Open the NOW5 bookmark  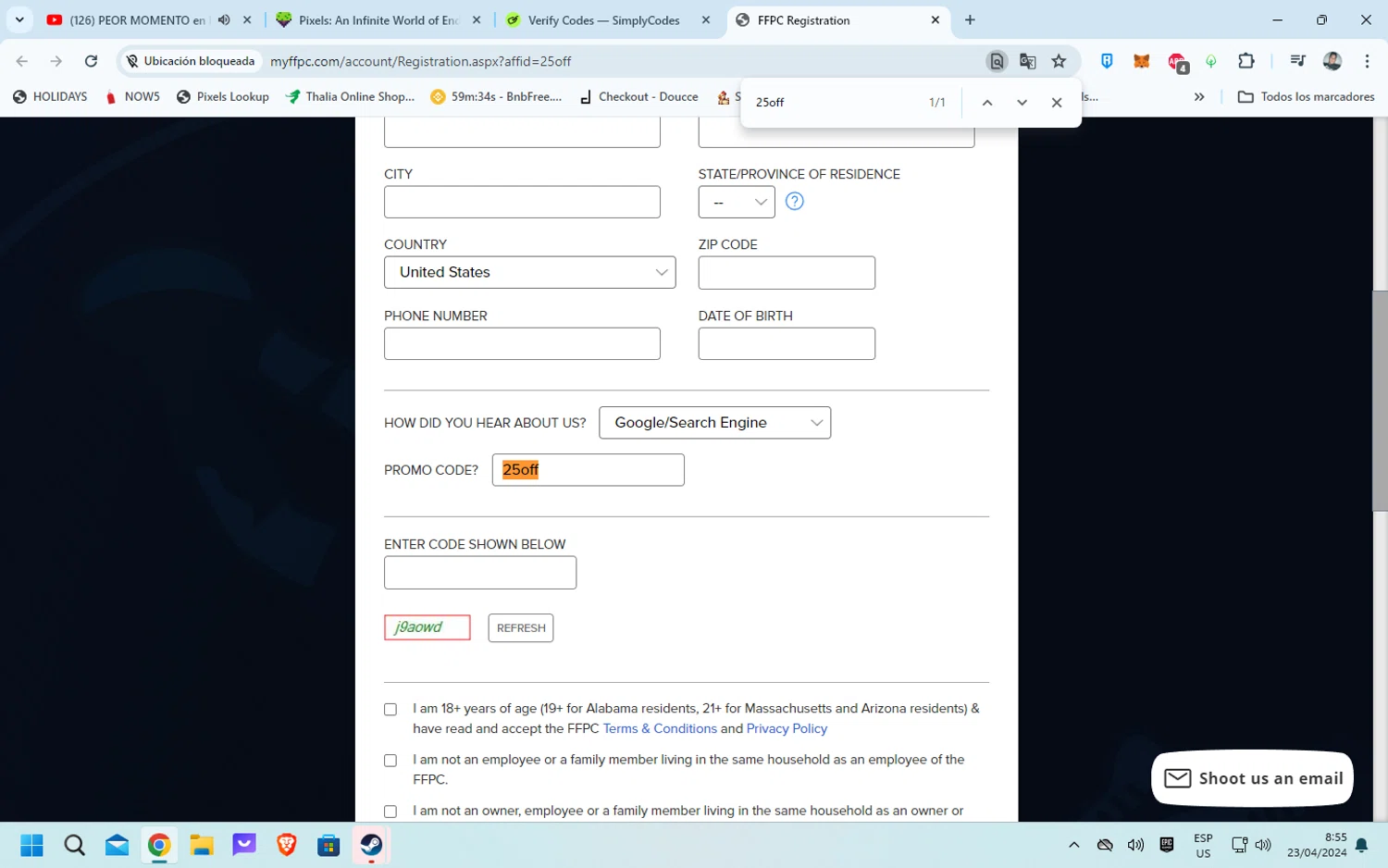[x=132, y=96]
